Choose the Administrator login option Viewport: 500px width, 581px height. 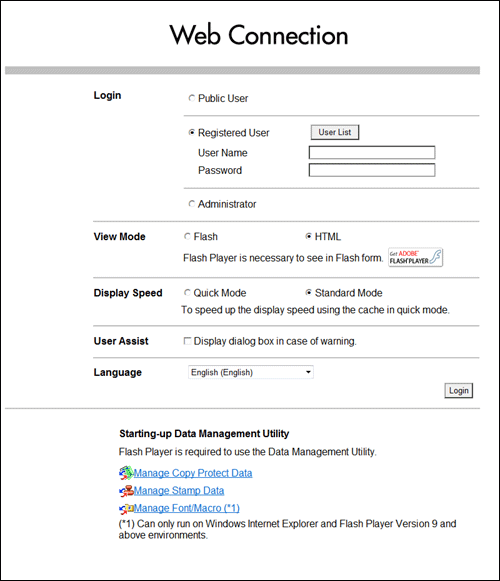click(192, 204)
